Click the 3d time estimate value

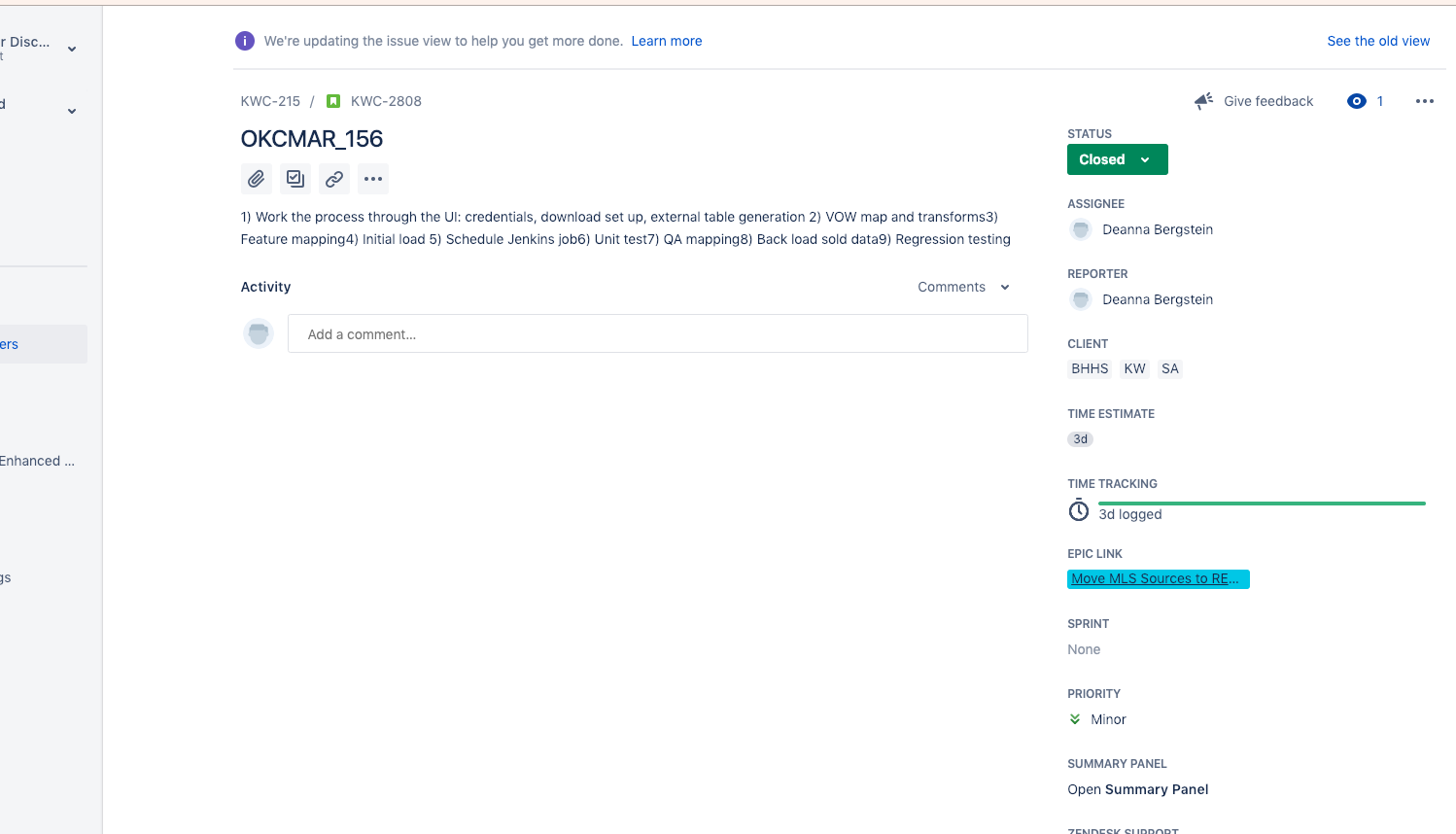[1081, 439]
